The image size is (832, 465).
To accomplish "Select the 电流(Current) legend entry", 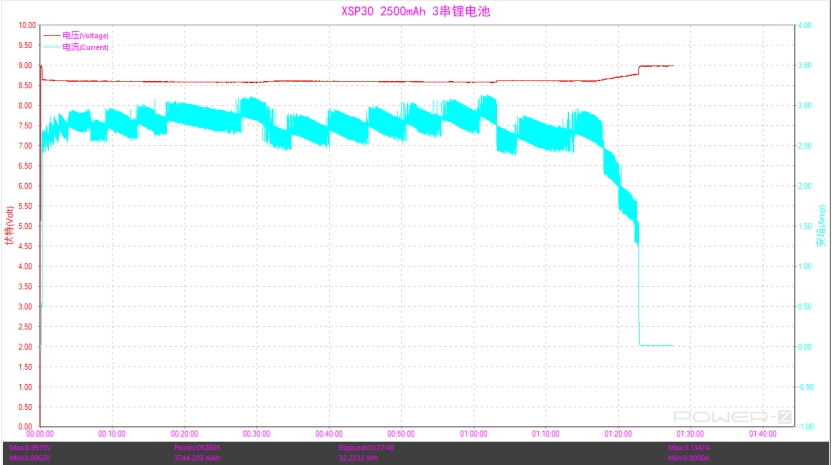I will pos(85,47).
